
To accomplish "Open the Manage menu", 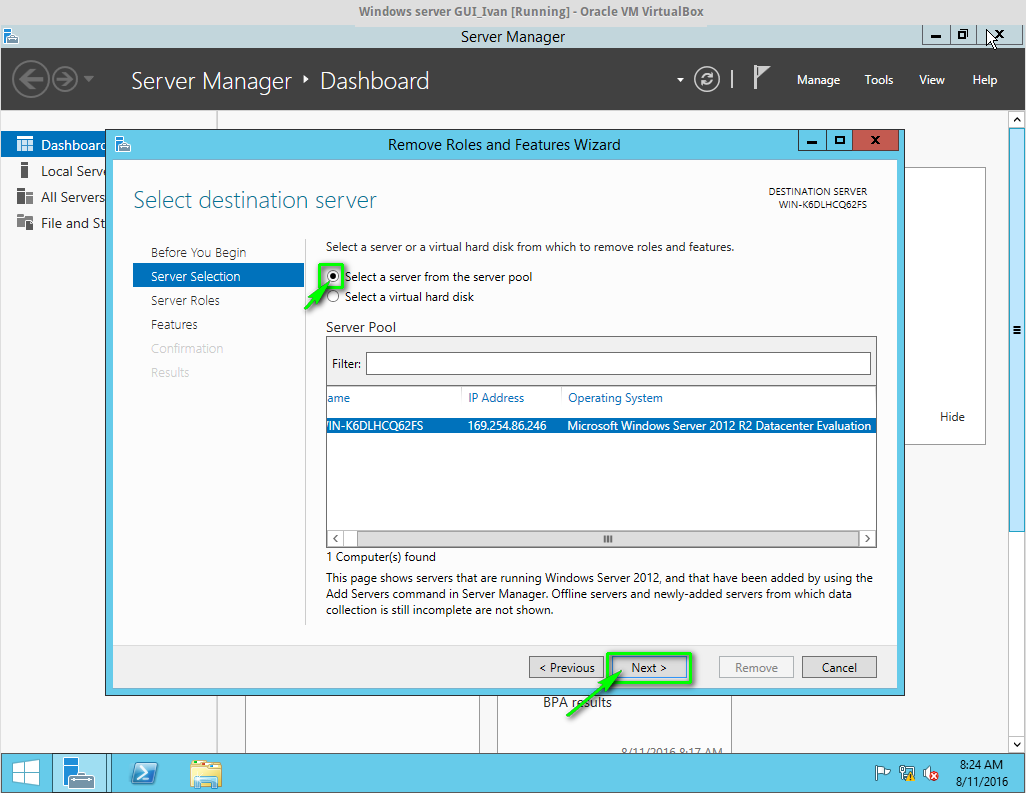I will (x=818, y=79).
